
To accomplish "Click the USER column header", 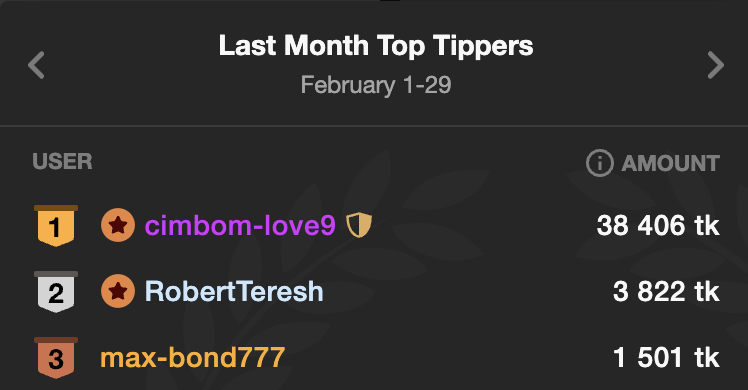I will coord(62,161).
